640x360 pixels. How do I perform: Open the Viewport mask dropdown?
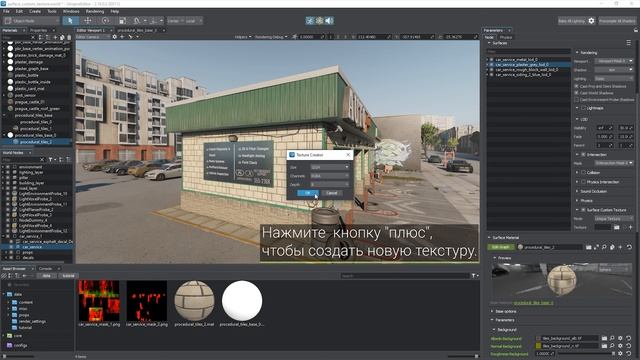tap(614, 61)
